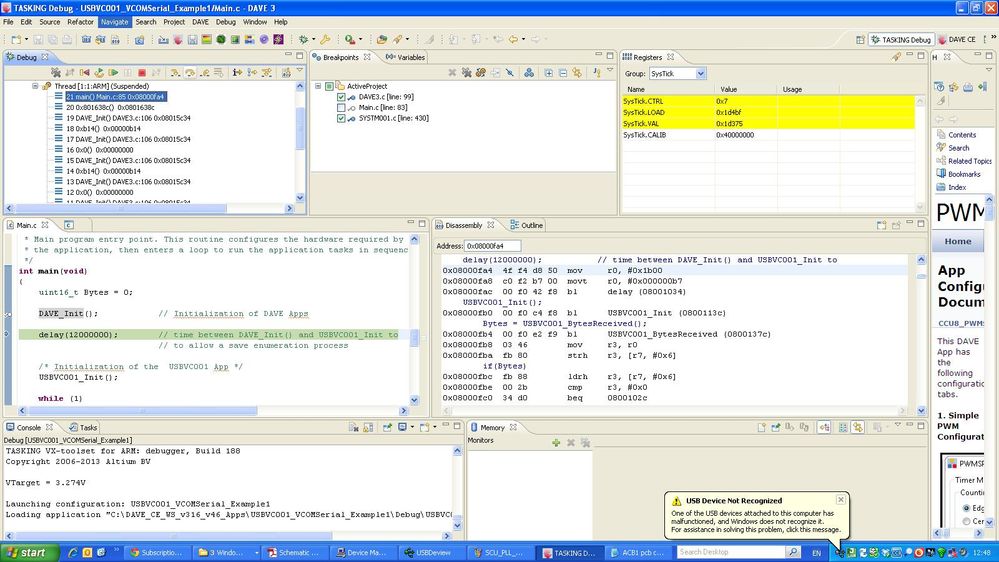Click the Step Into icon in Debug panel
The width and height of the screenshot is (999, 562).
175,73
